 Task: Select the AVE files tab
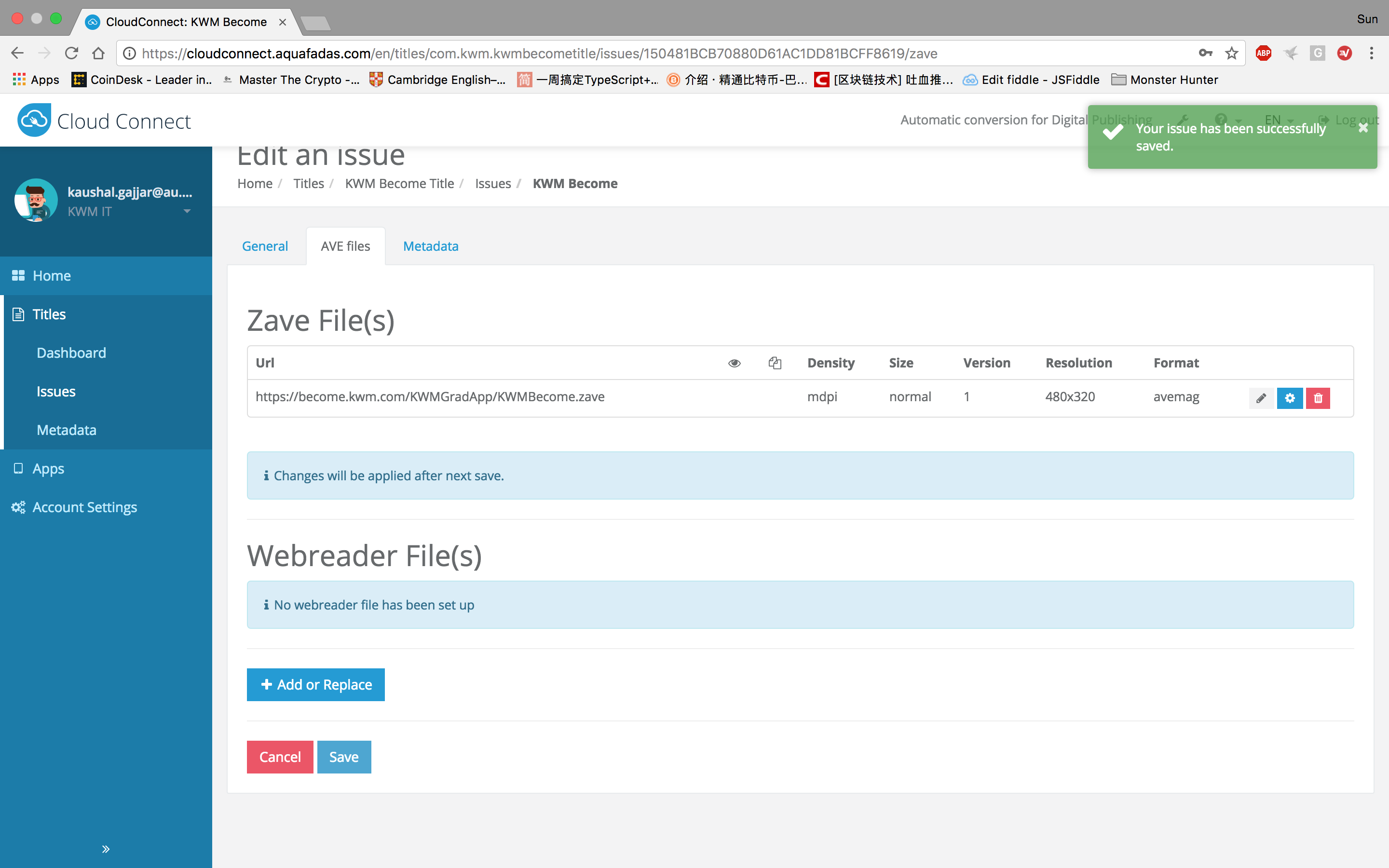click(x=345, y=246)
